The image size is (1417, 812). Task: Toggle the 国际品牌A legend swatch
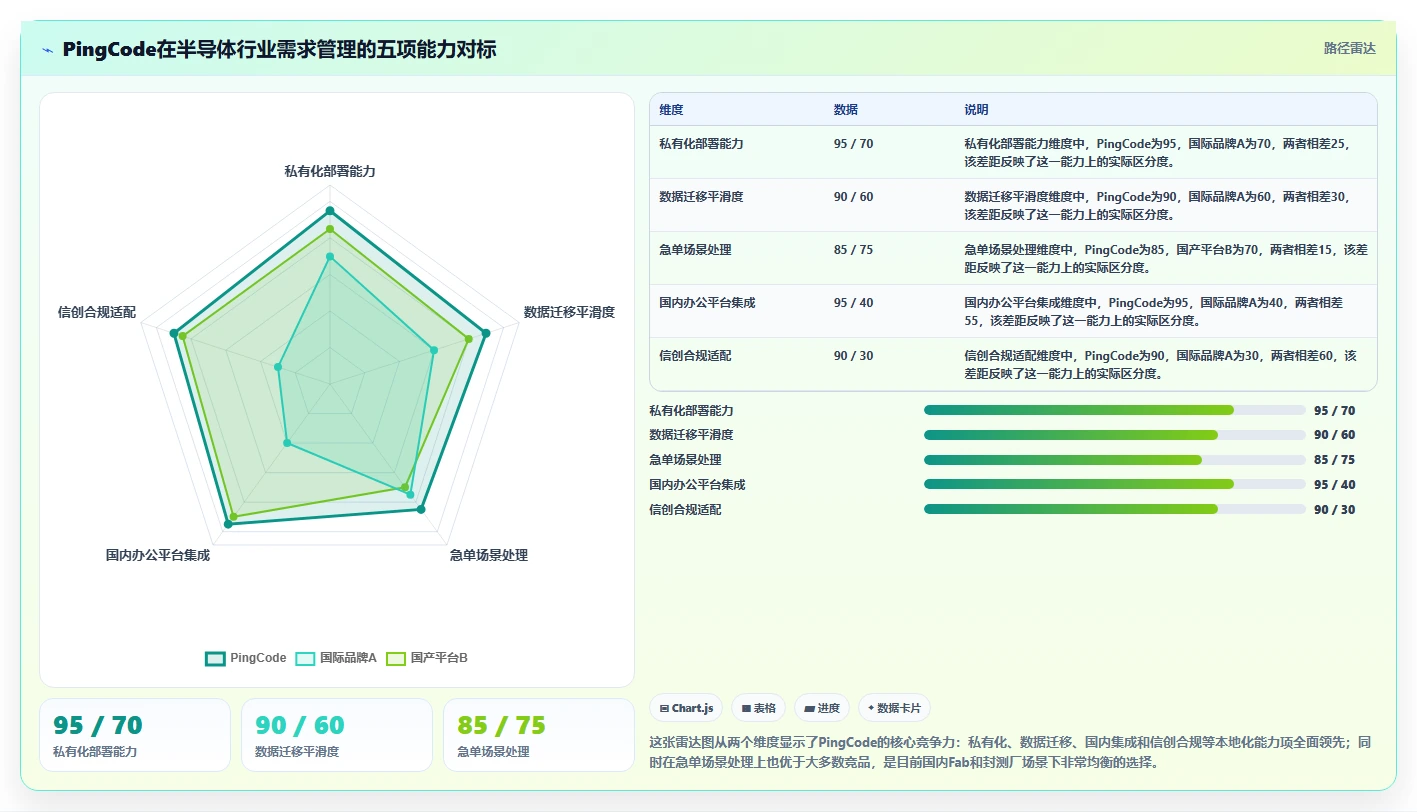tap(305, 658)
